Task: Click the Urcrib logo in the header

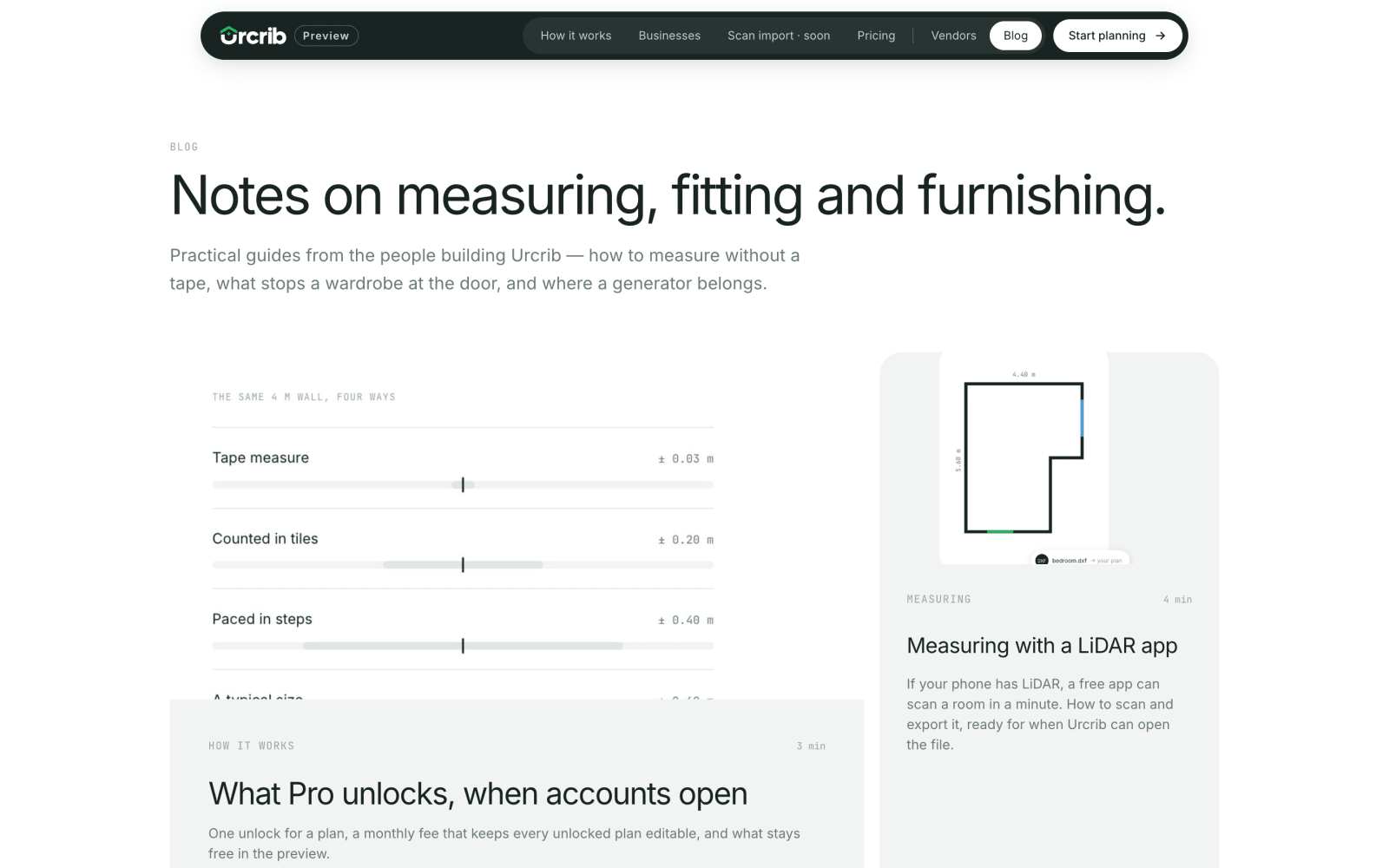Action: (253, 36)
